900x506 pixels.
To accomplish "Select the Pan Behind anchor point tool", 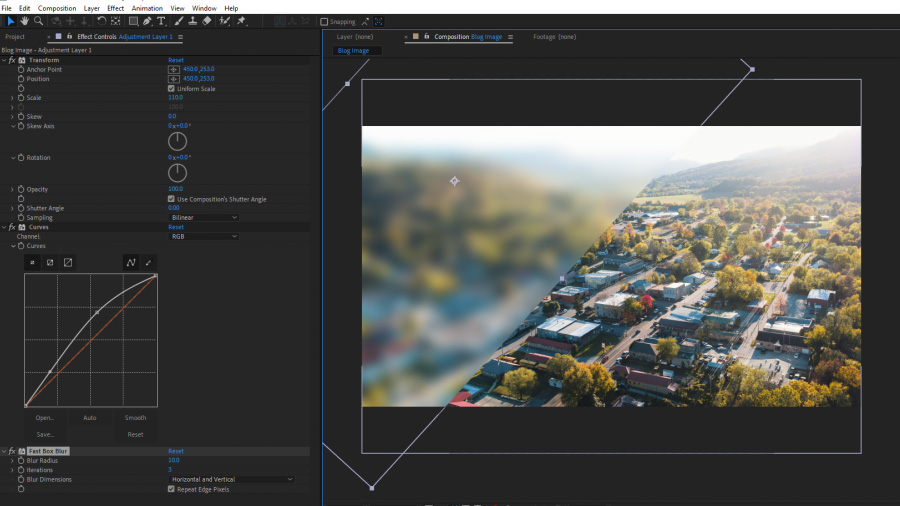I will [x=115, y=21].
